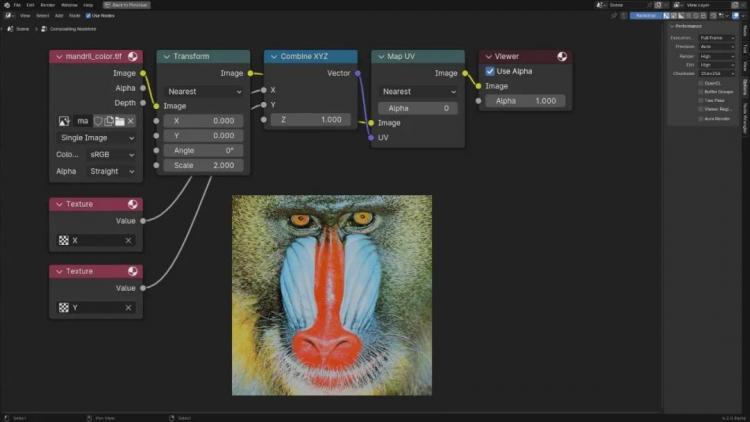750x422 pixels.
Task: Enable the Viewer Region checkbox
Action: 701,109
